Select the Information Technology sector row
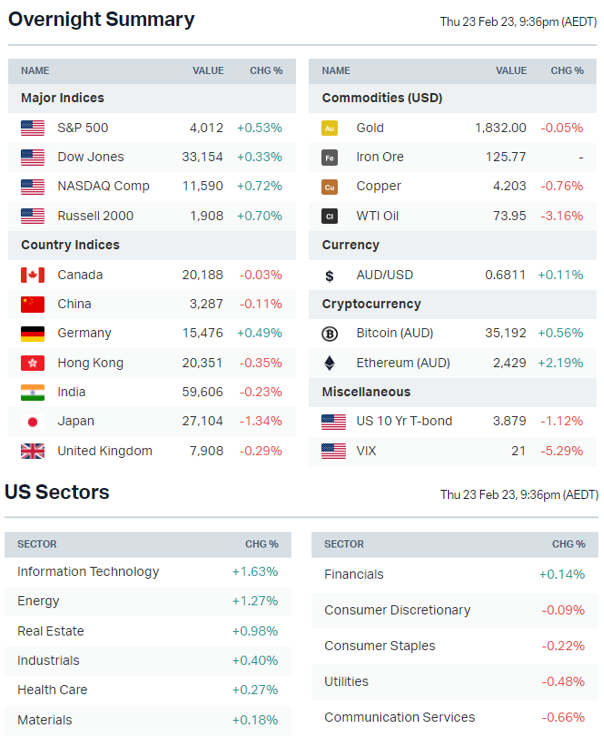 88,572
